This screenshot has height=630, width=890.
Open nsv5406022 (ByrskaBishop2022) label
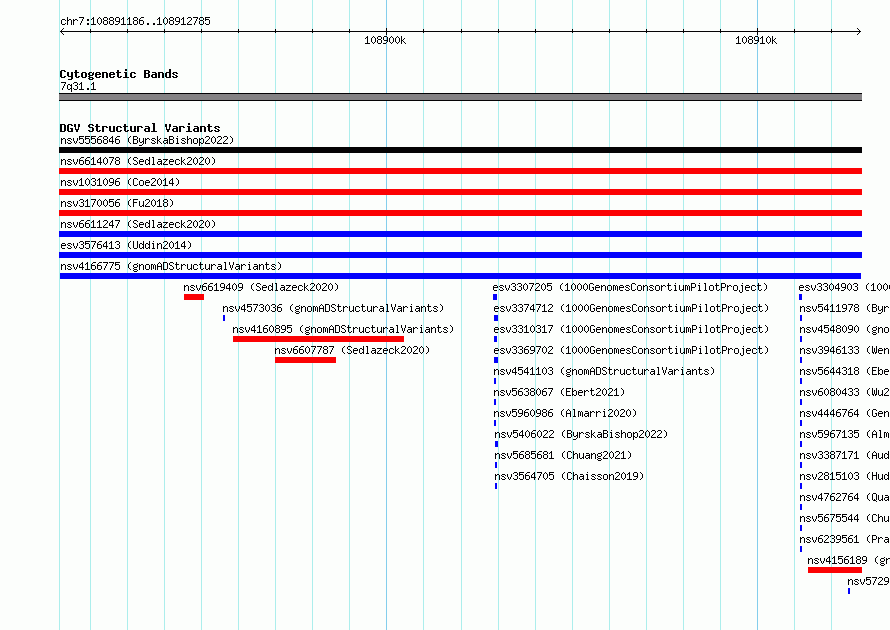tap(581, 434)
